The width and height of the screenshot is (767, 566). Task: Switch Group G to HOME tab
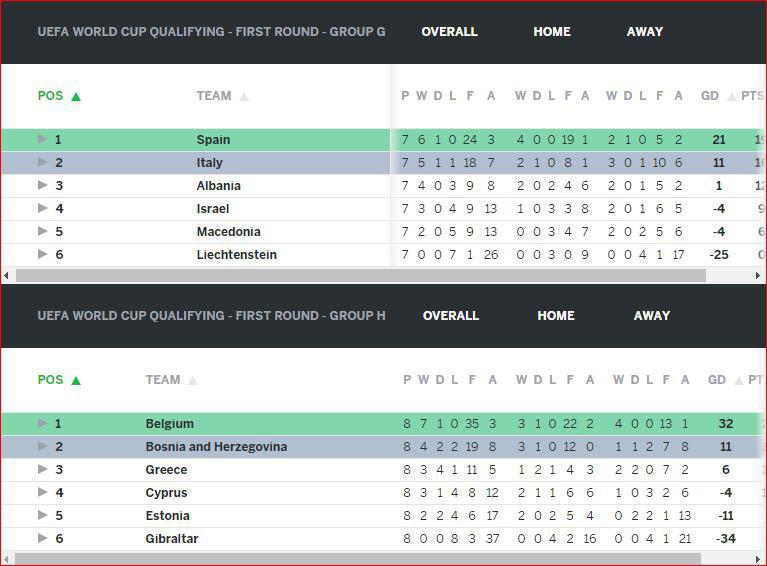click(x=552, y=32)
